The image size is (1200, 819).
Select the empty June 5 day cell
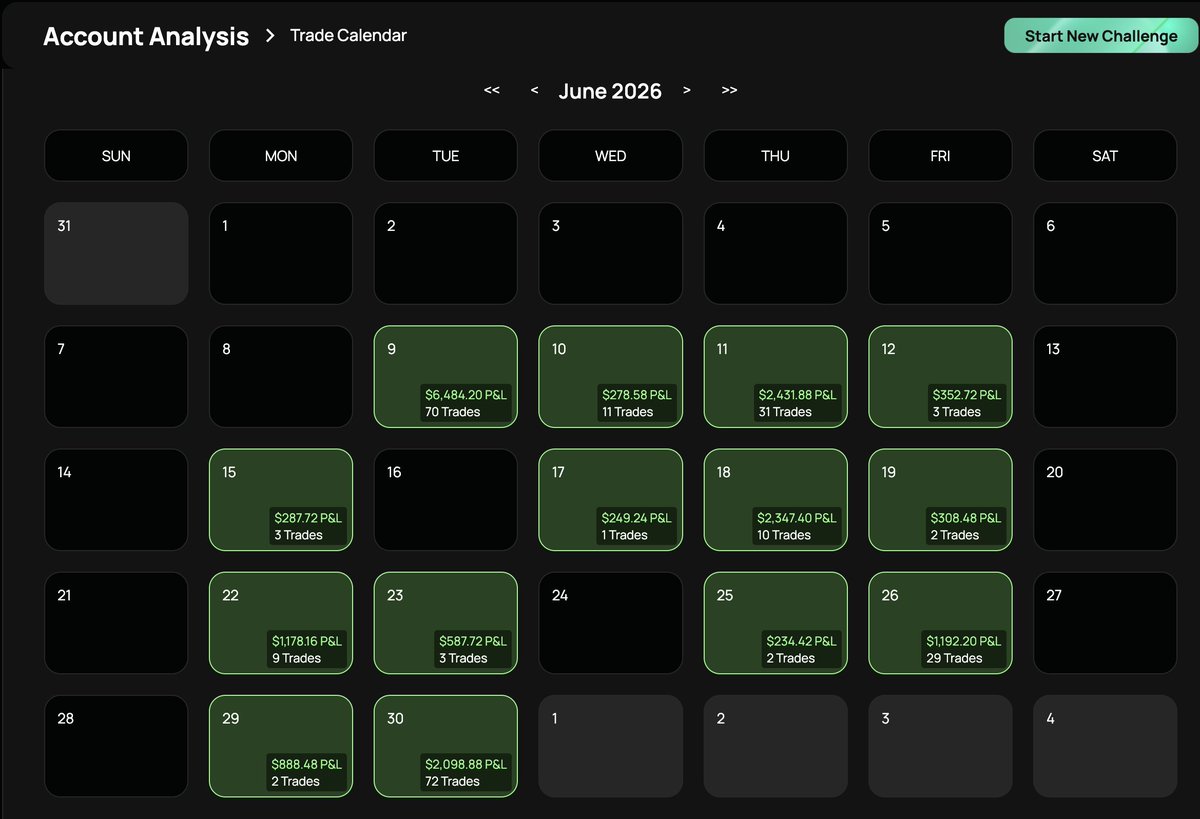(x=941, y=254)
